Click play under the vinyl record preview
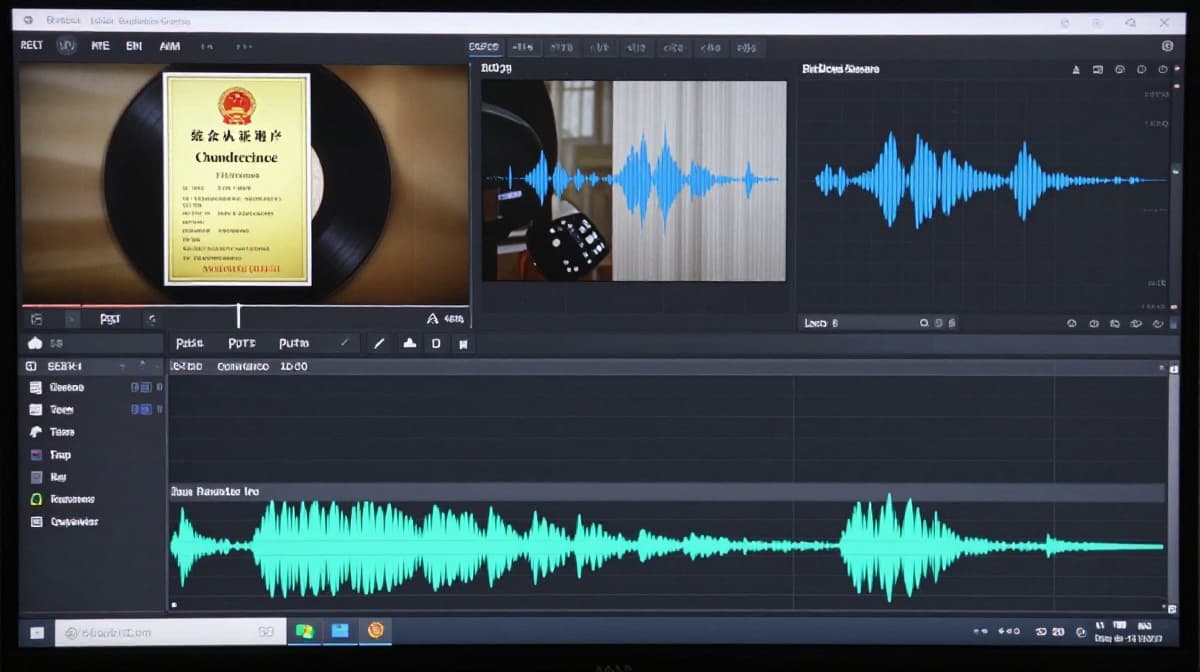The height and width of the screenshot is (672, 1200). click(71, 319)
